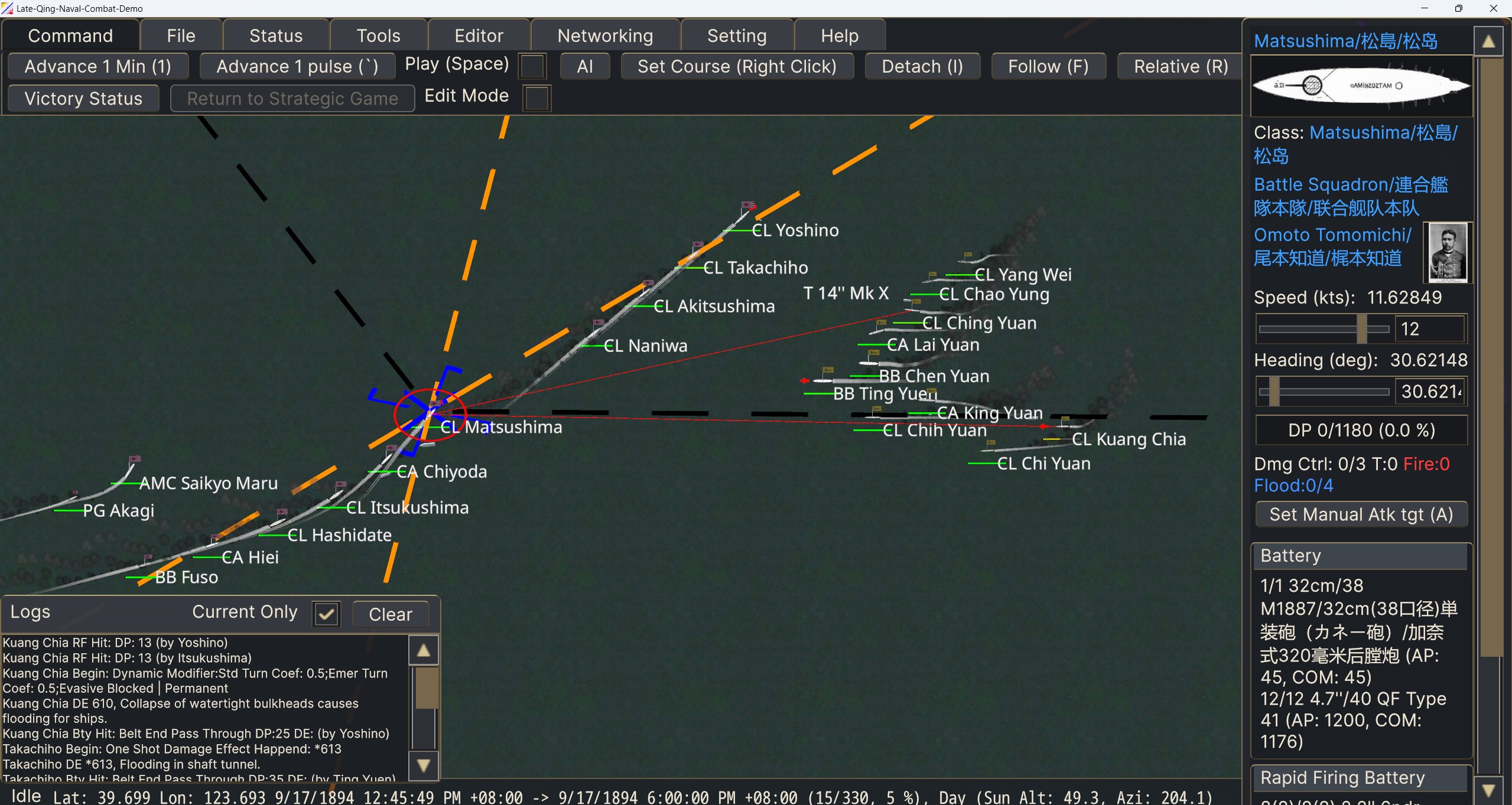This screenshot has width=1512, height=805.
Task: Click commander Omoto Tomomichi's portrait
Action: click(x=1448, y=253)
